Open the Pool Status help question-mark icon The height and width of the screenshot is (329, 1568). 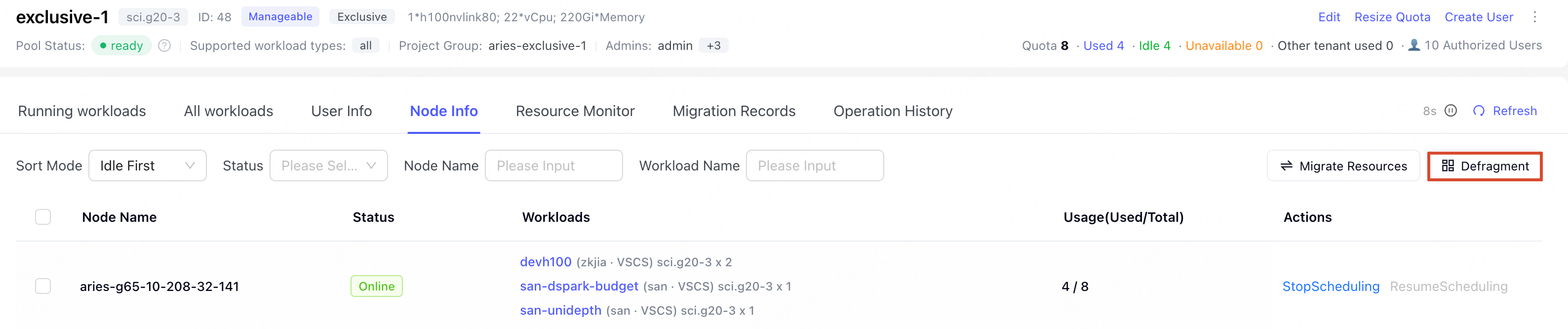164,45
